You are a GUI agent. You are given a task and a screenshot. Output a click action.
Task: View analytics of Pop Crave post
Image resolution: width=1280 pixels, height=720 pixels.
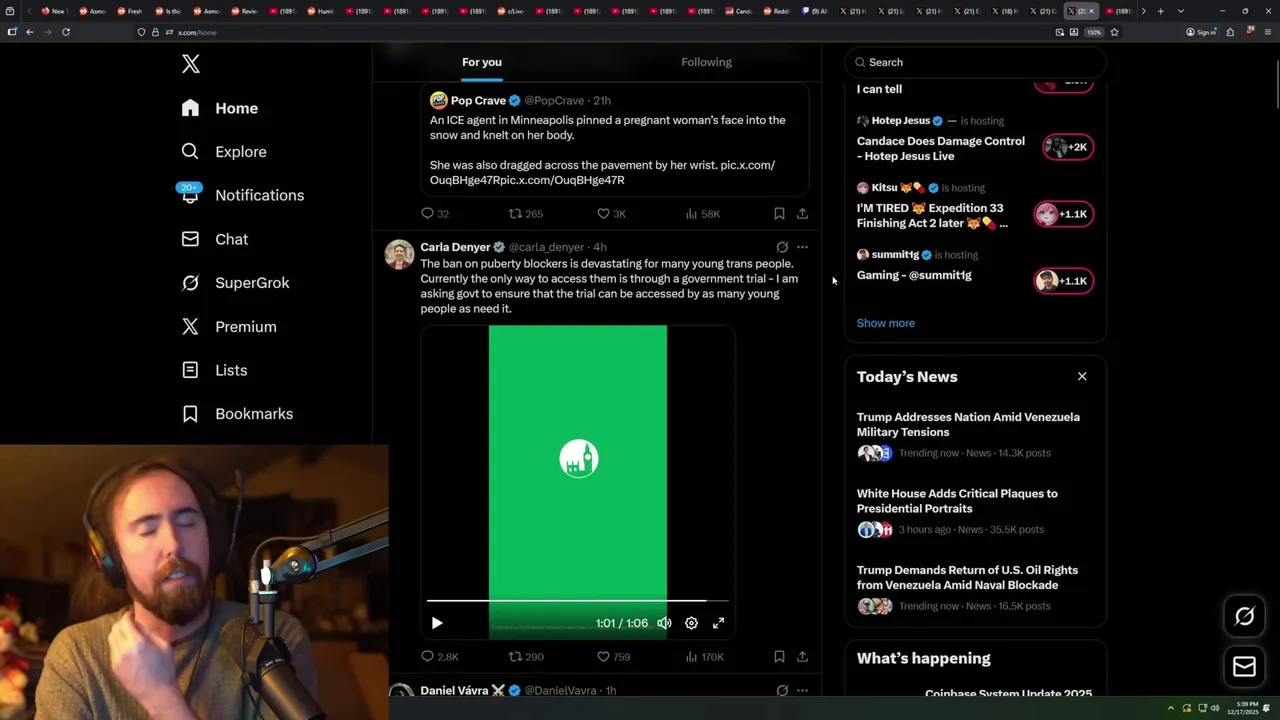click(702, 214)
